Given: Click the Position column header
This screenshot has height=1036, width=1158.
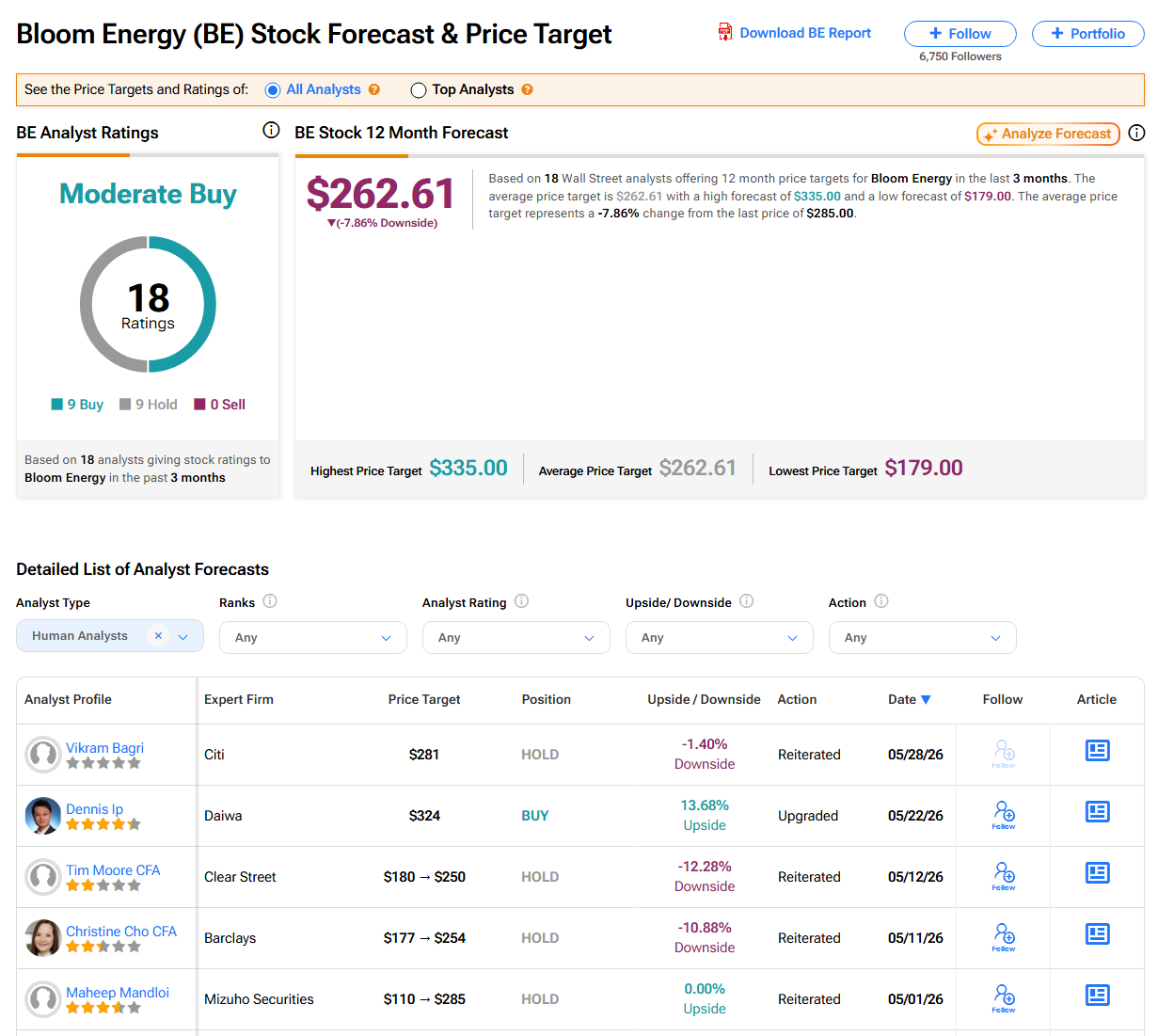Looking at the screenshot, I should [547, 699].
